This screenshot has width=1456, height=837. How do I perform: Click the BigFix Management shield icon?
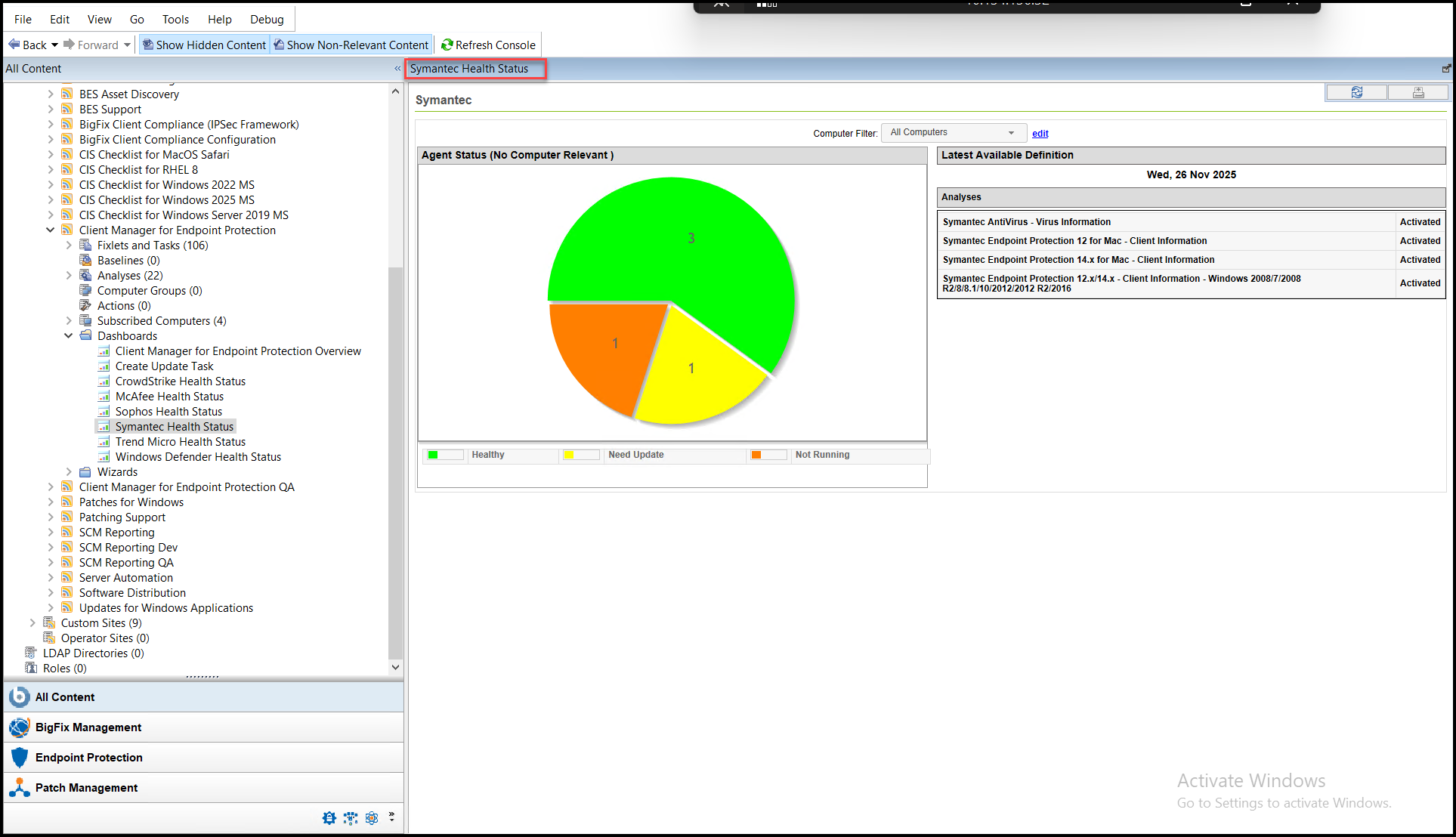pos(19,727)
